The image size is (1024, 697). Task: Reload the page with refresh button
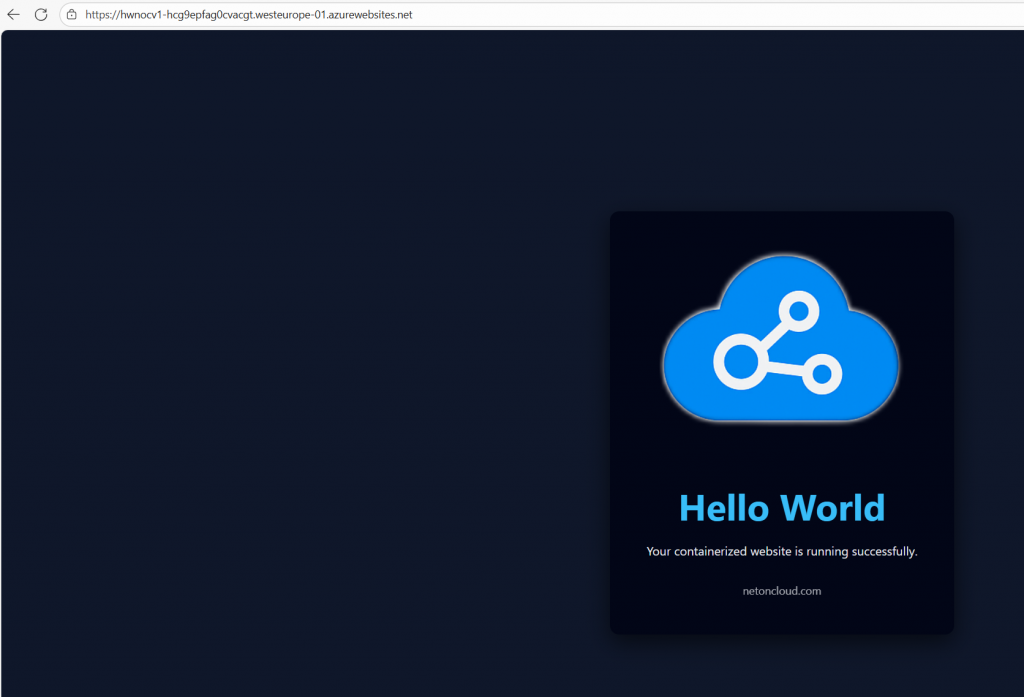[41, 15]
